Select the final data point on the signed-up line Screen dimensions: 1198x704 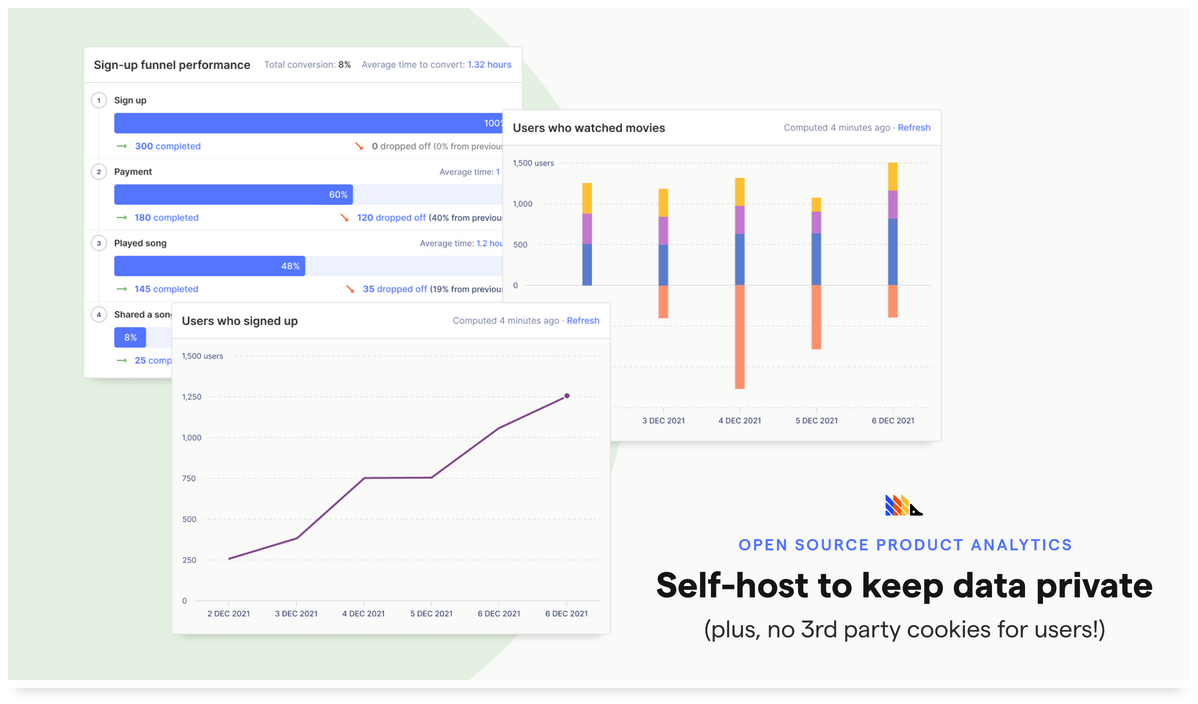click(567, 396)
